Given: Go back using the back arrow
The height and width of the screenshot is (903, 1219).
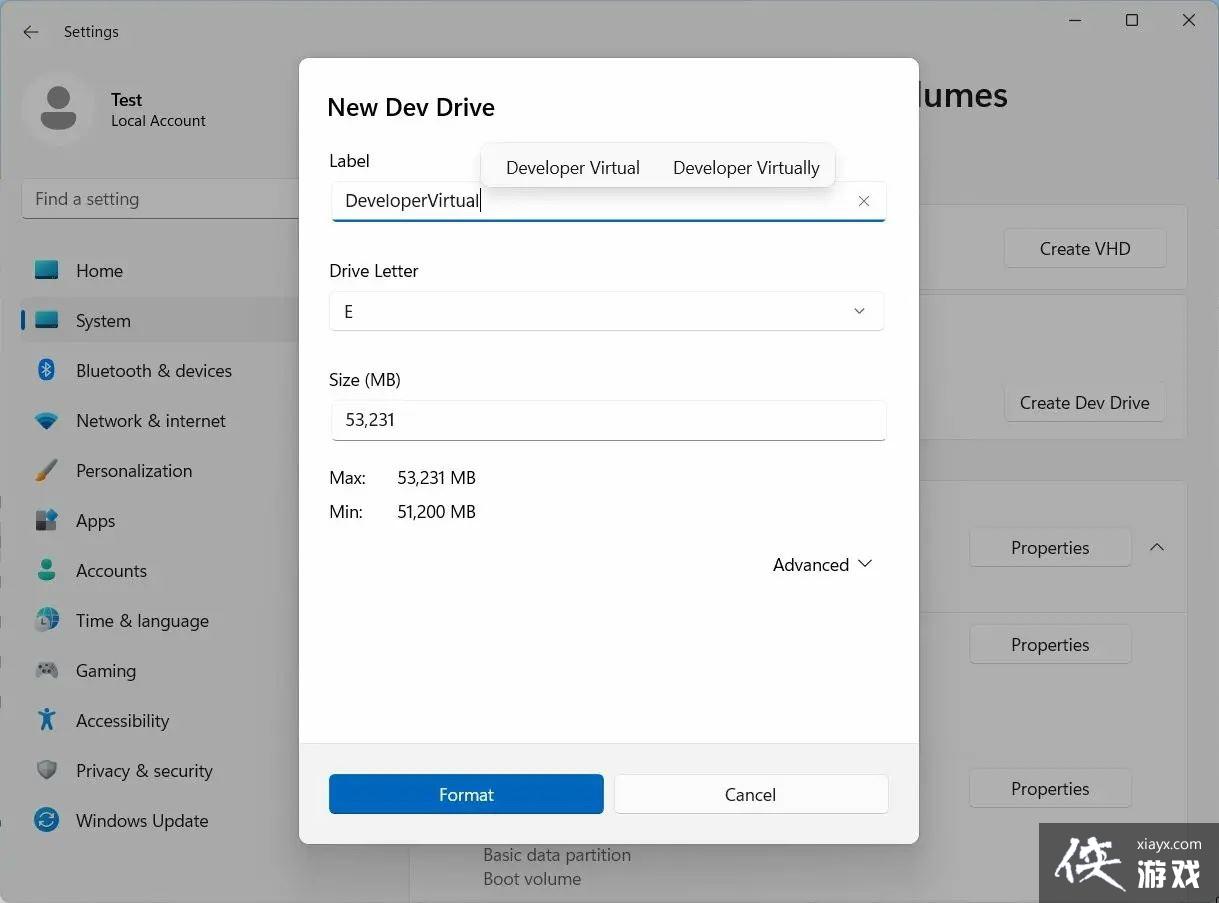Looking at the screenshot, I should pos(31,32).
